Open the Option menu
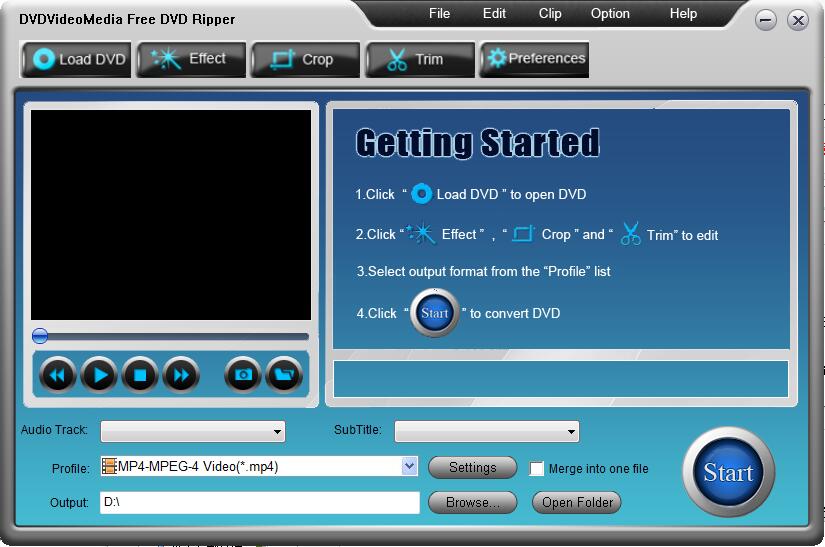Viewport: 825px width, 547px height. tap(610, 13)
